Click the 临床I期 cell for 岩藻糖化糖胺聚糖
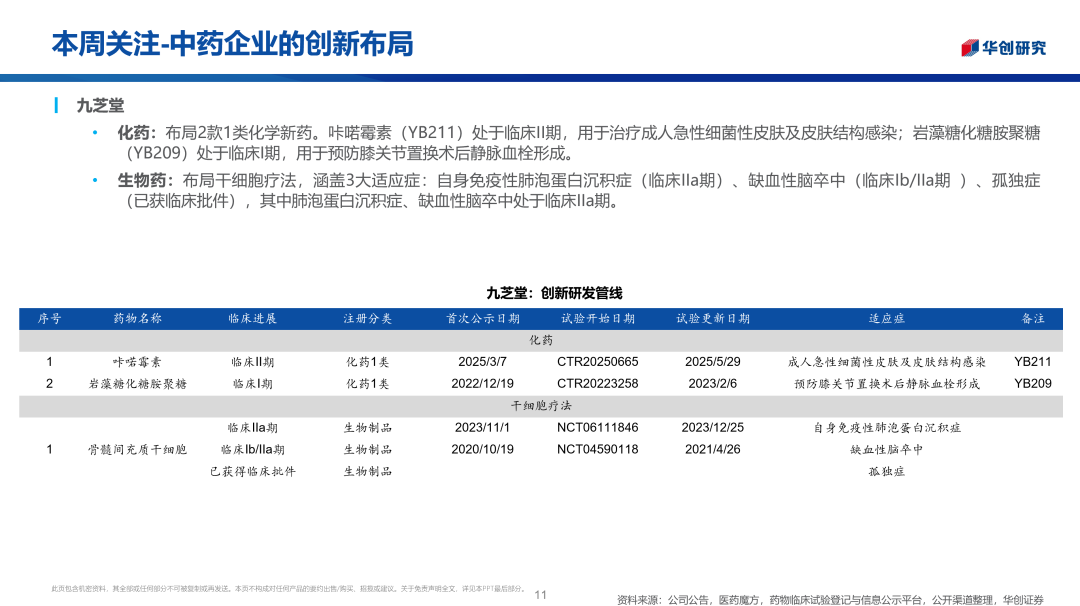Viewport: 1080px width, 606px height. pos(253,384)
